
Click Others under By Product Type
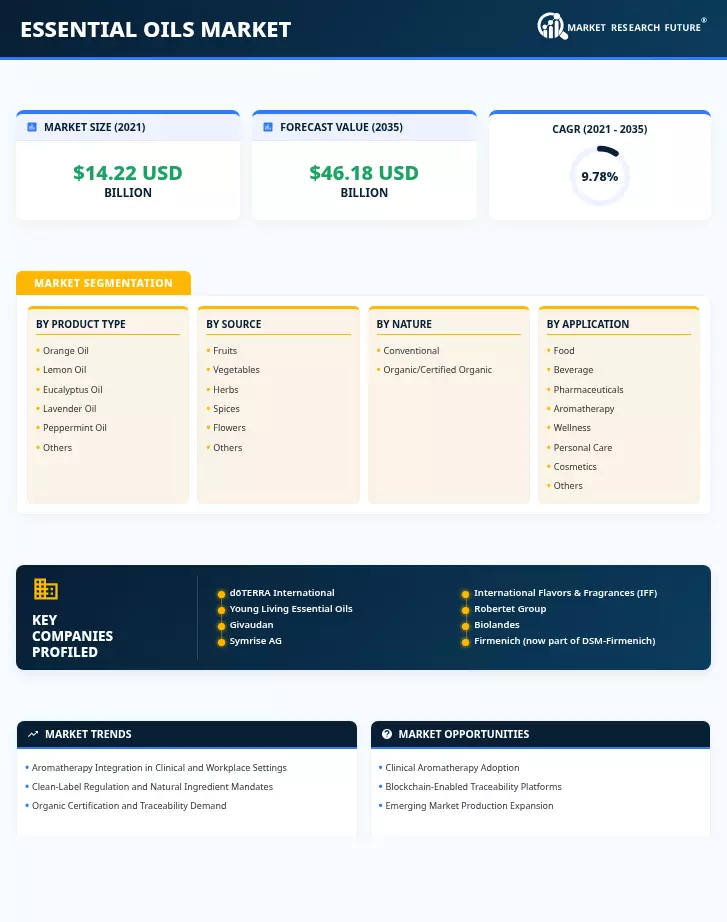click(x=57, y=447)
